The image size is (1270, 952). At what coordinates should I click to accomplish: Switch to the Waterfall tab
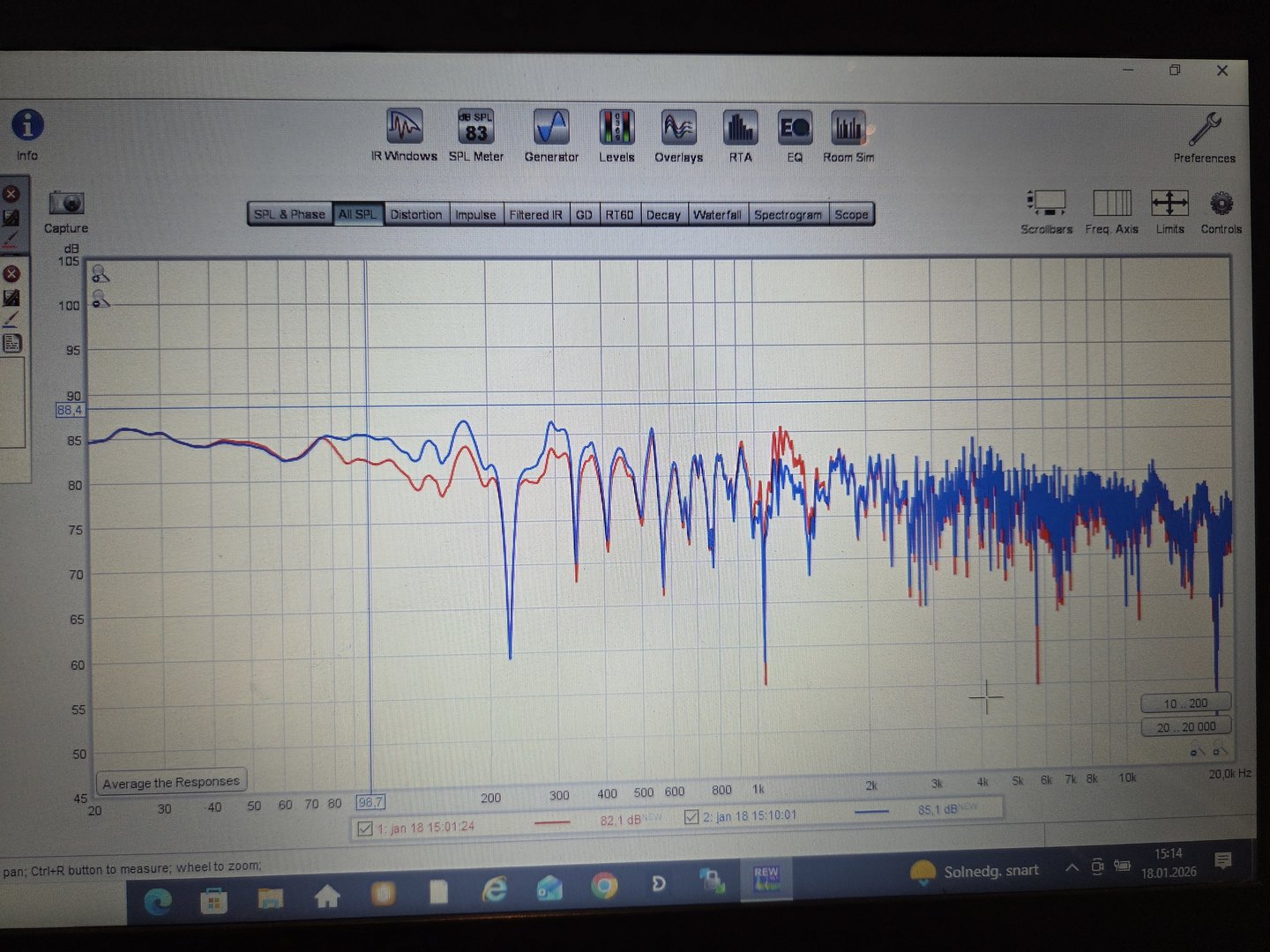point(716,214)
